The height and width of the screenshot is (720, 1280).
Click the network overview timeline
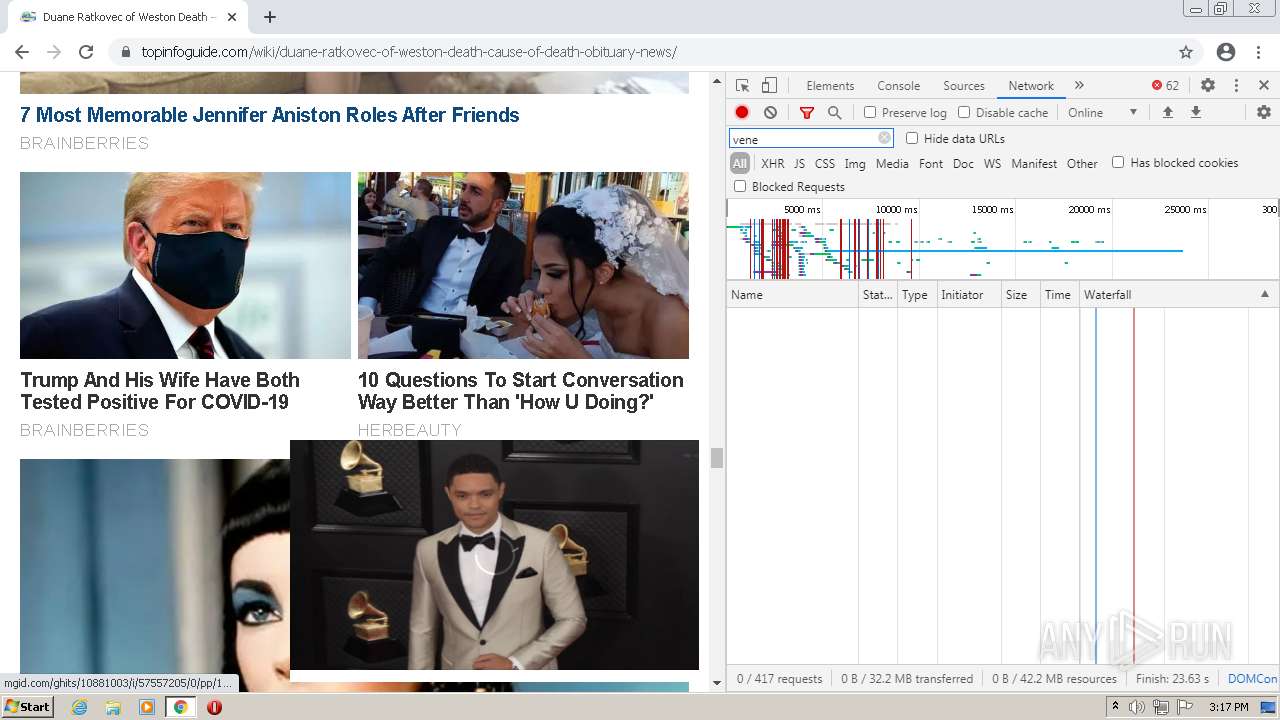pyautogui.click(x=1003, y=240)
